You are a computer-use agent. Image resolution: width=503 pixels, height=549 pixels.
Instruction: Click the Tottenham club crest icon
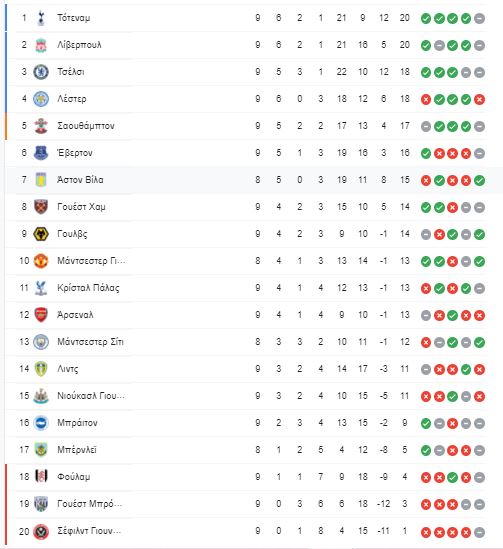click(41, 18)
